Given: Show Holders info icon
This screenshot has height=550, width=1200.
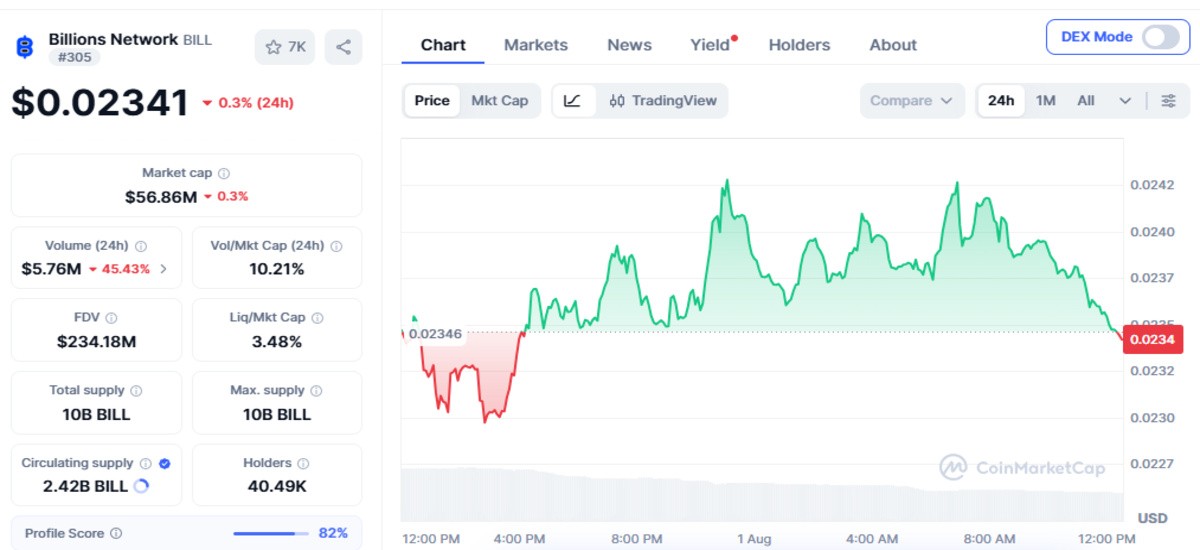Looking at the screenshot, I should click(x=303, y=464).
